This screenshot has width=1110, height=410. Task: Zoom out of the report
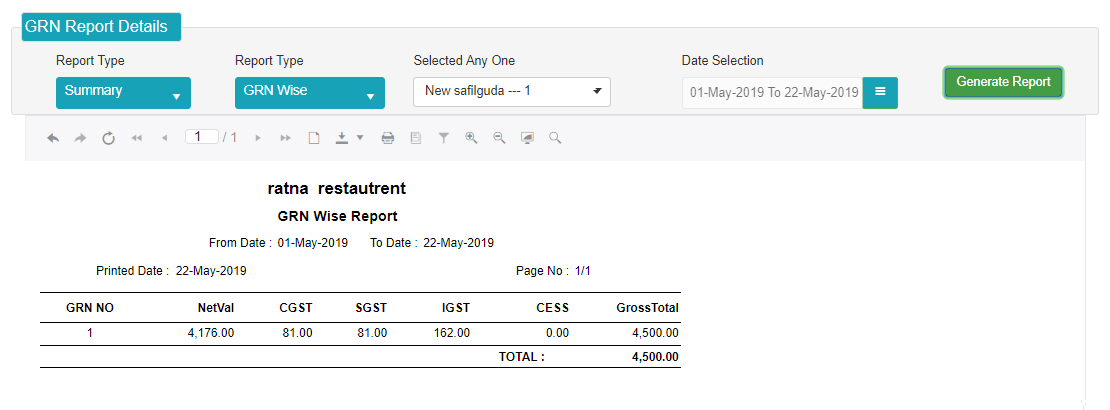tap(499, 138)
